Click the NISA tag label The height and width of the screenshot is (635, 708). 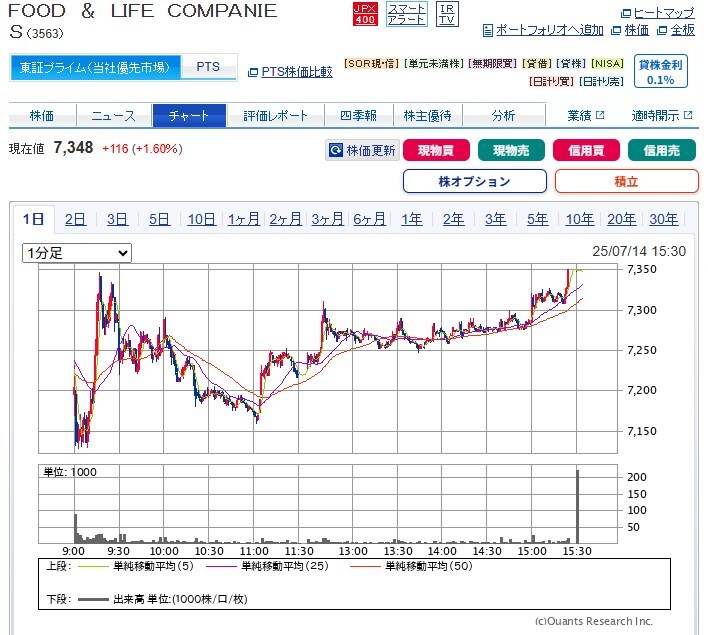pyautogui.click(x=607, y=64)
